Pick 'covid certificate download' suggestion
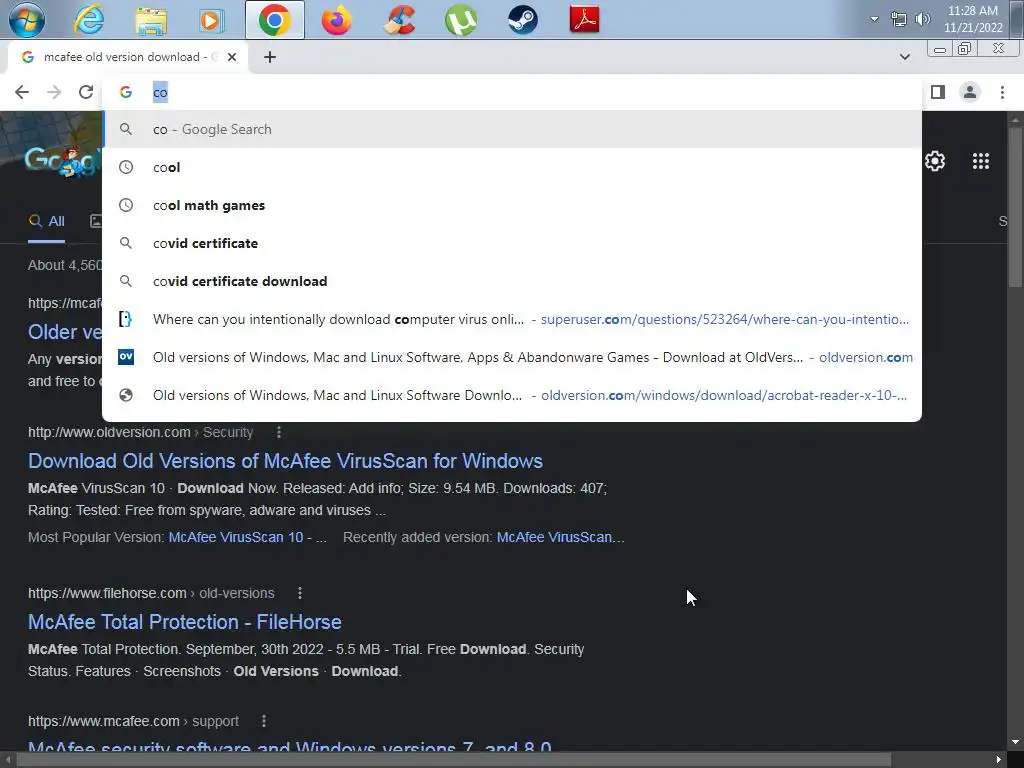 [x=512, y=281]
